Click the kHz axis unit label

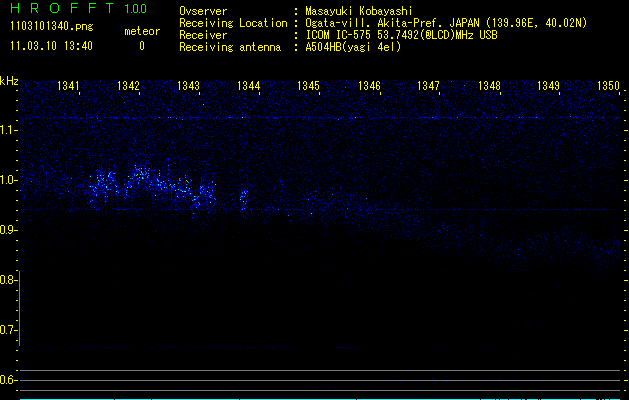9,81
